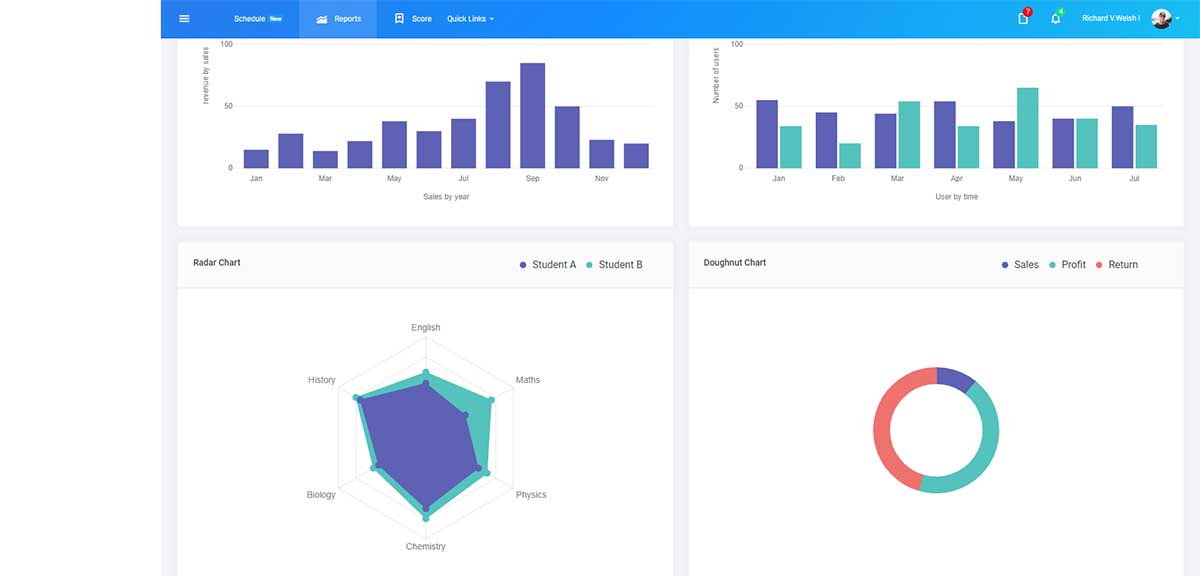Click the Reports chart icon in navbar

coord(321,18)
